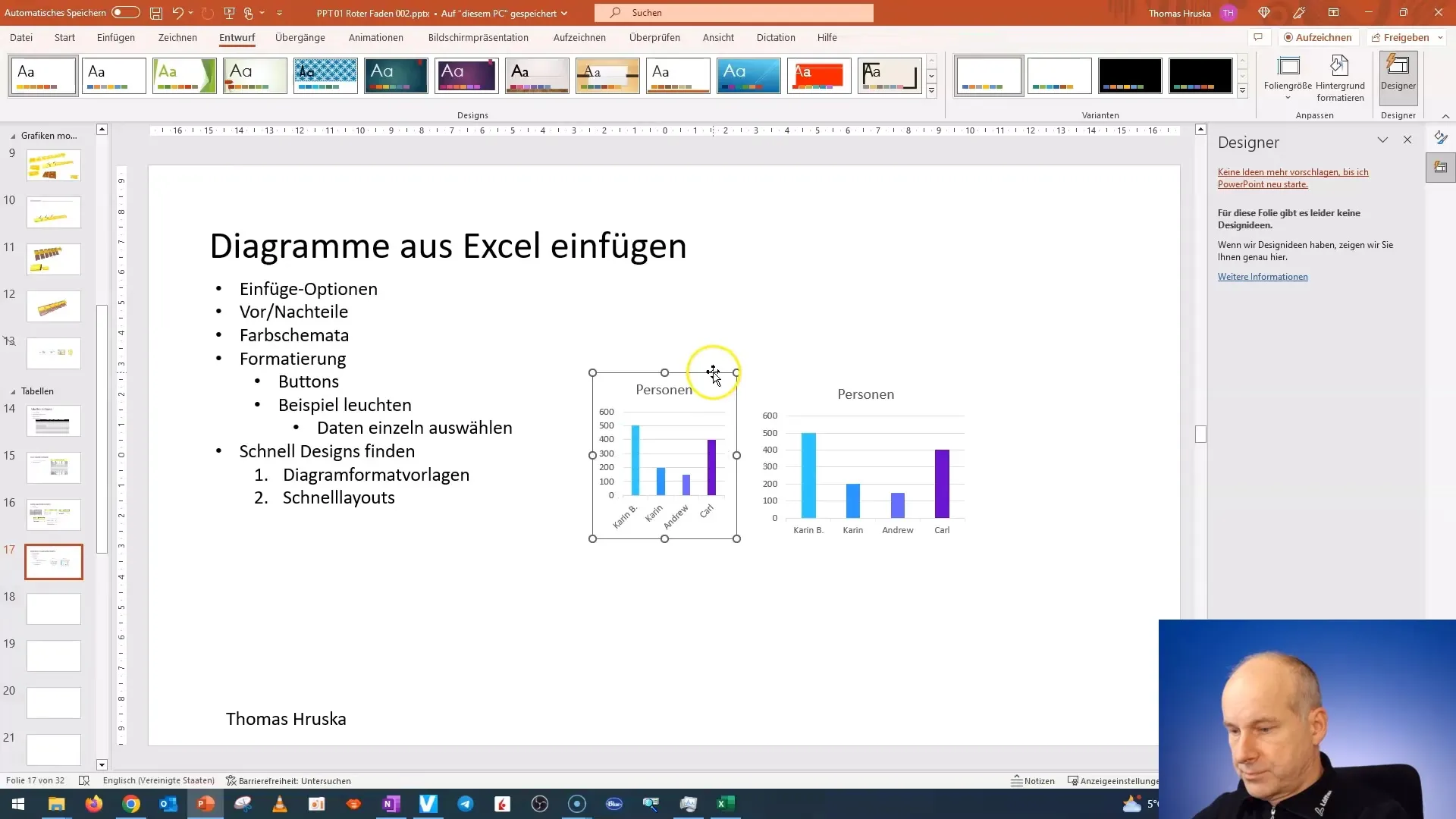The image size is (1456, 819).
Task: Click the Undo arrow icon in the toolbar
Action: [177, 12]
